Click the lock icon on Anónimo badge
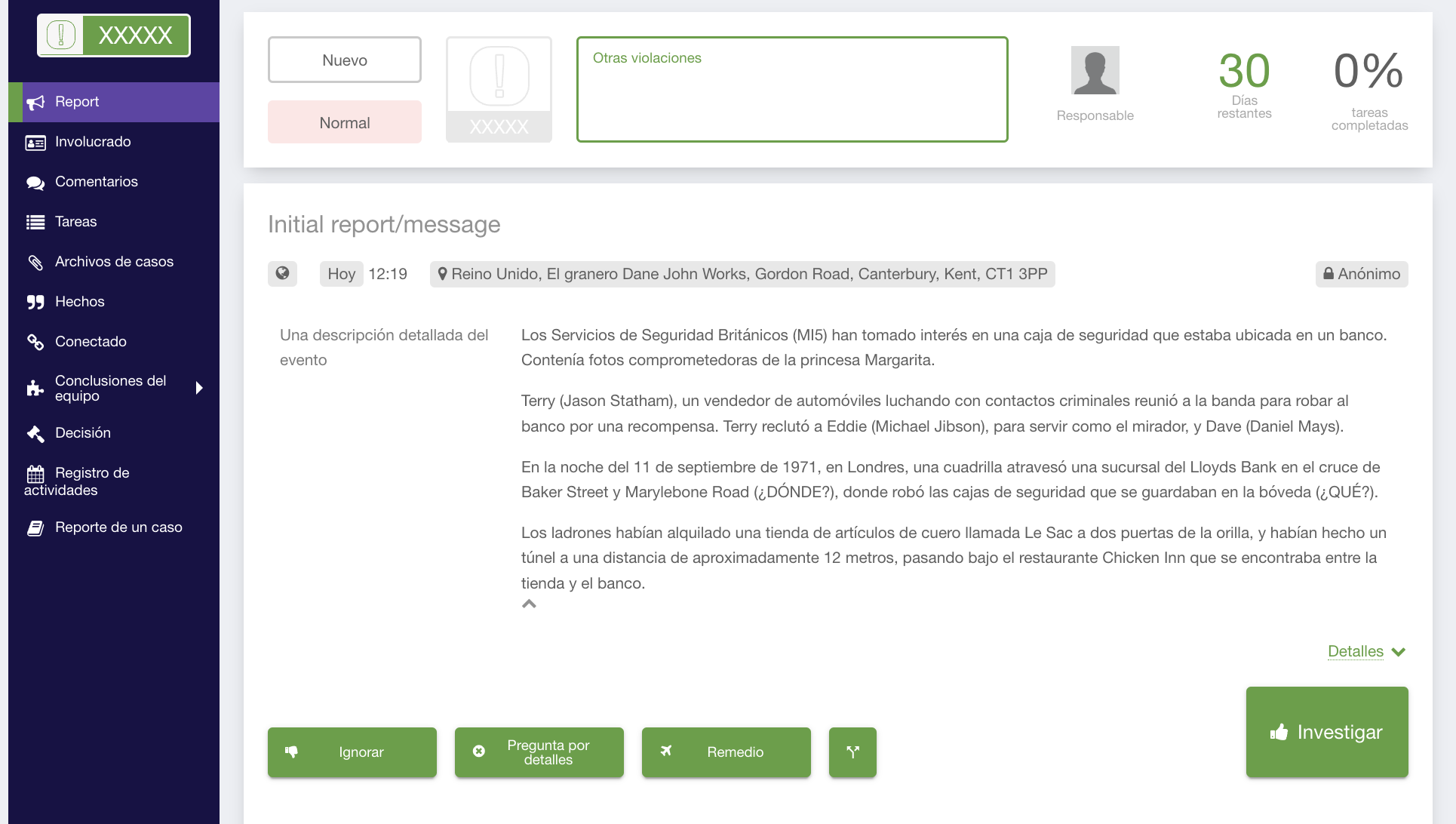 pos(1329,274)
